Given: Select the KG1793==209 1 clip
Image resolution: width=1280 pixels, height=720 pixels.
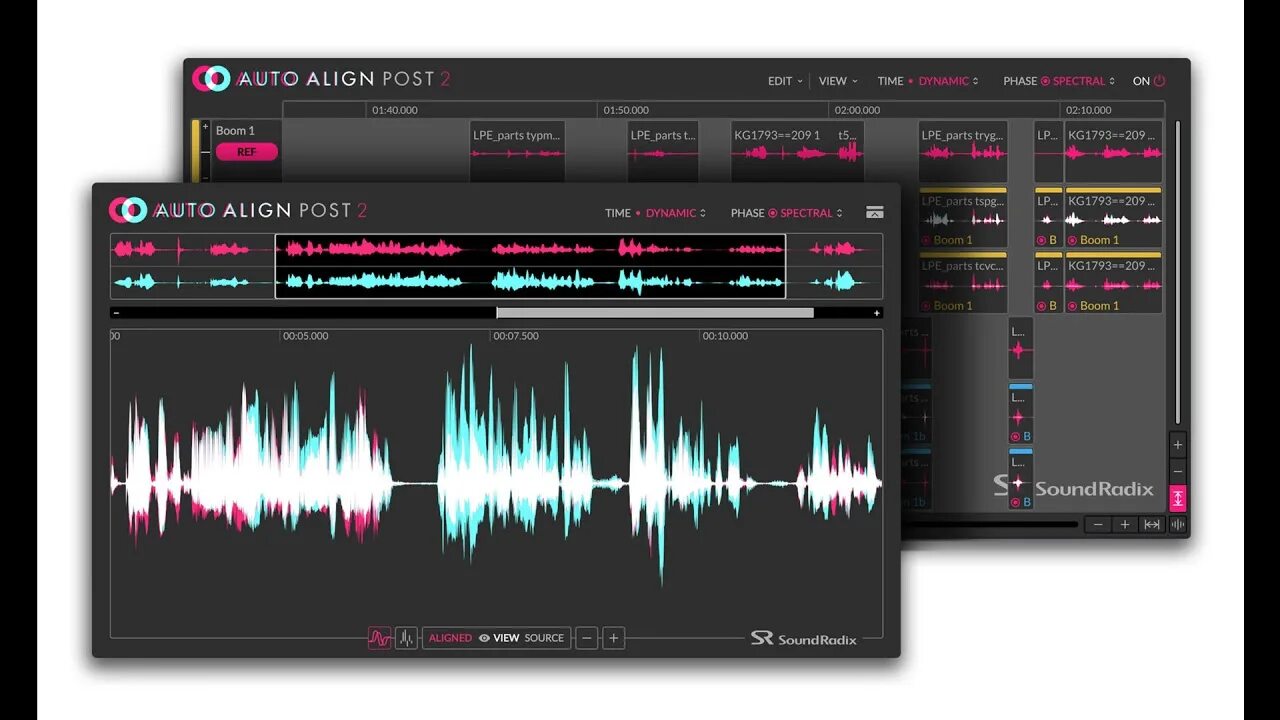Looking at the screenshot, I should point(797,151).
